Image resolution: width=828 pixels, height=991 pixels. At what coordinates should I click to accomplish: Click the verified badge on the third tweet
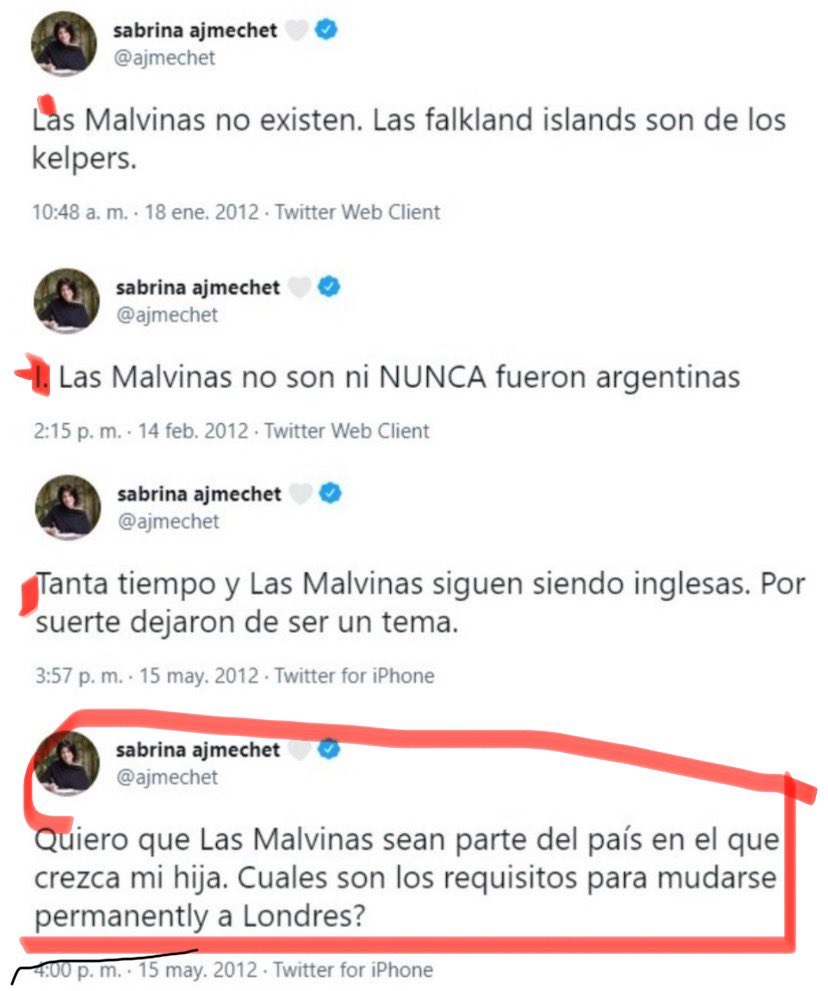[x=330, y=493]
